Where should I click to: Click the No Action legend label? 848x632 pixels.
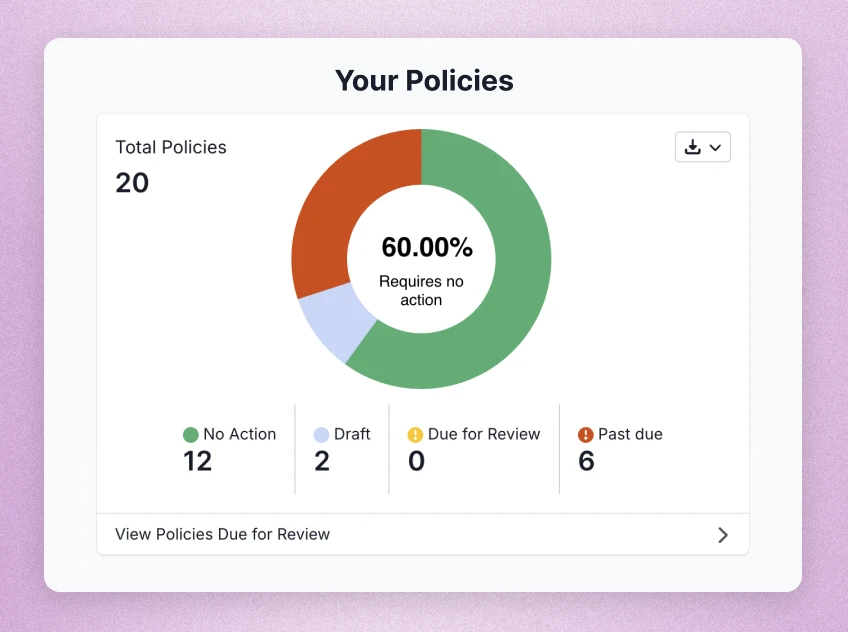tap(240, 434)
